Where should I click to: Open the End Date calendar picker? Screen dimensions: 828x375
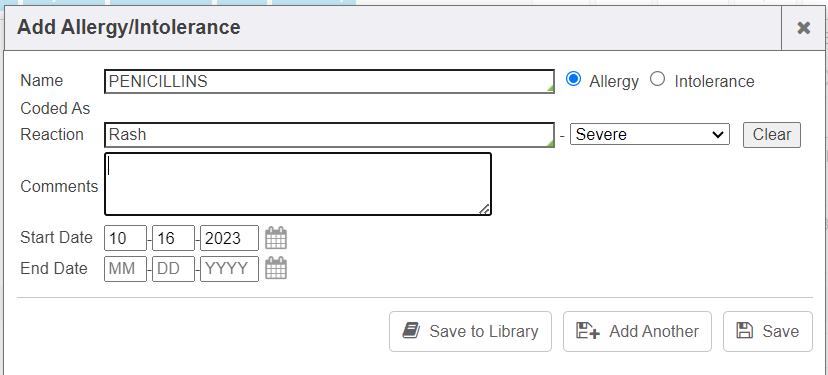coord(276,268)
